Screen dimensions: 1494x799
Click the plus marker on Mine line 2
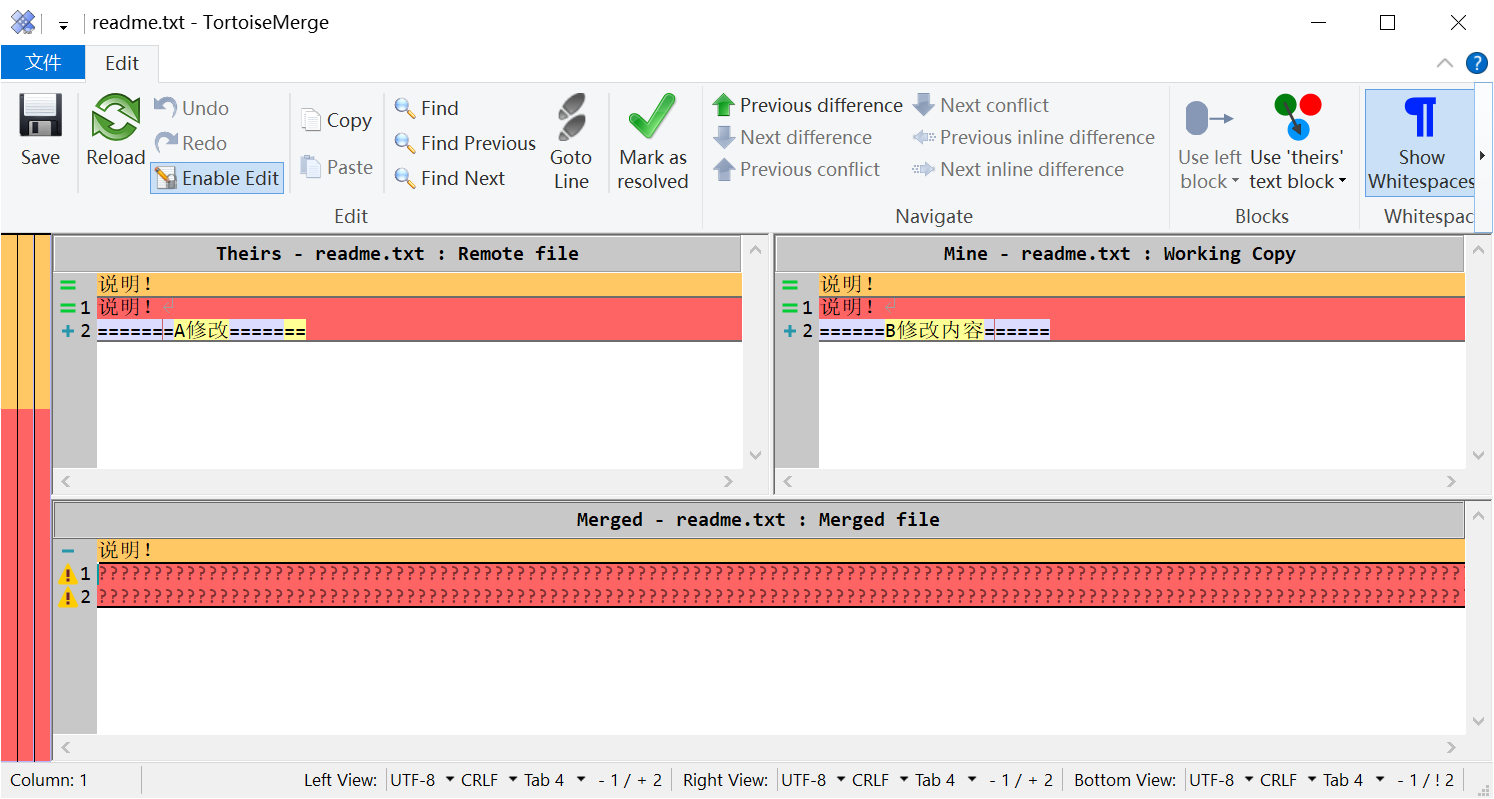(790, 331)
